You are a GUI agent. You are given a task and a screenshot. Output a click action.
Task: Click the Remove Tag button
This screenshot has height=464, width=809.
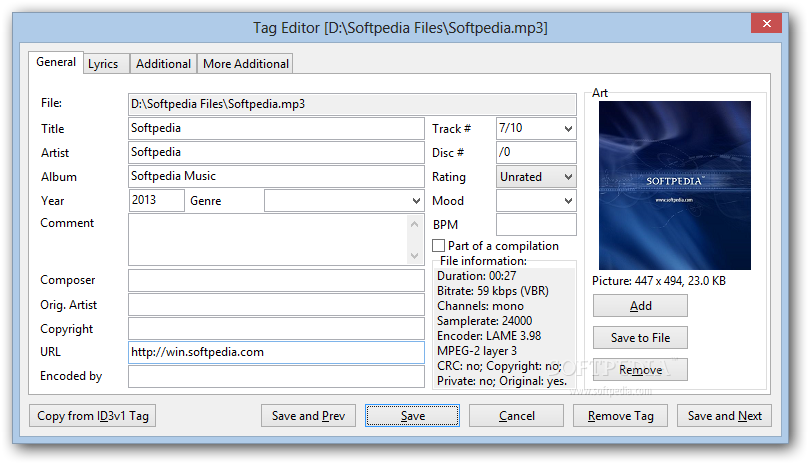620,416
